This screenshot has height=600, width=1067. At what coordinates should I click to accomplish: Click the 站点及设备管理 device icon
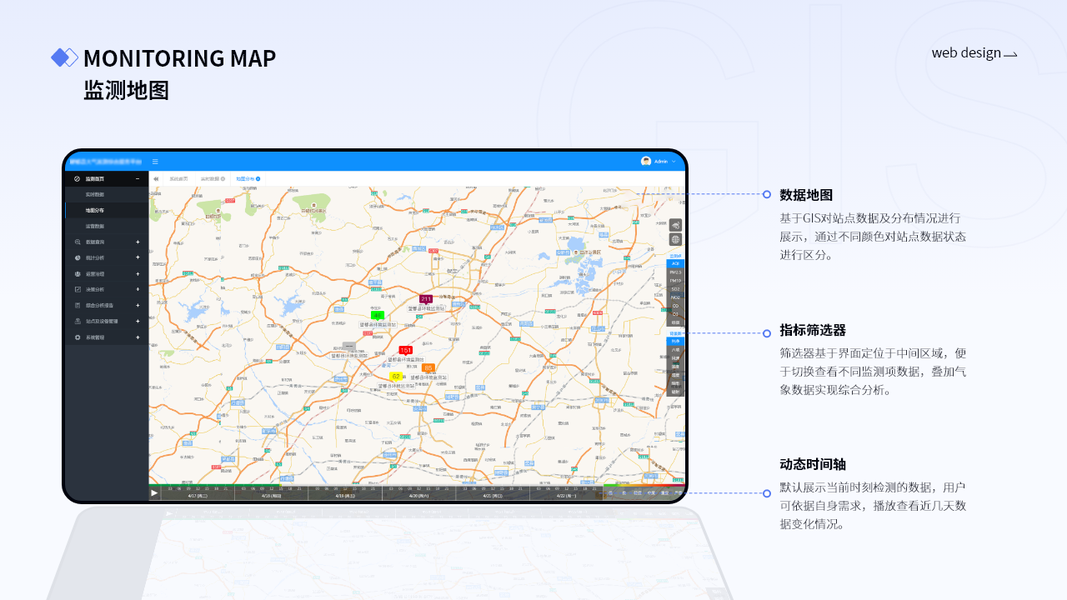click(78, 321)
